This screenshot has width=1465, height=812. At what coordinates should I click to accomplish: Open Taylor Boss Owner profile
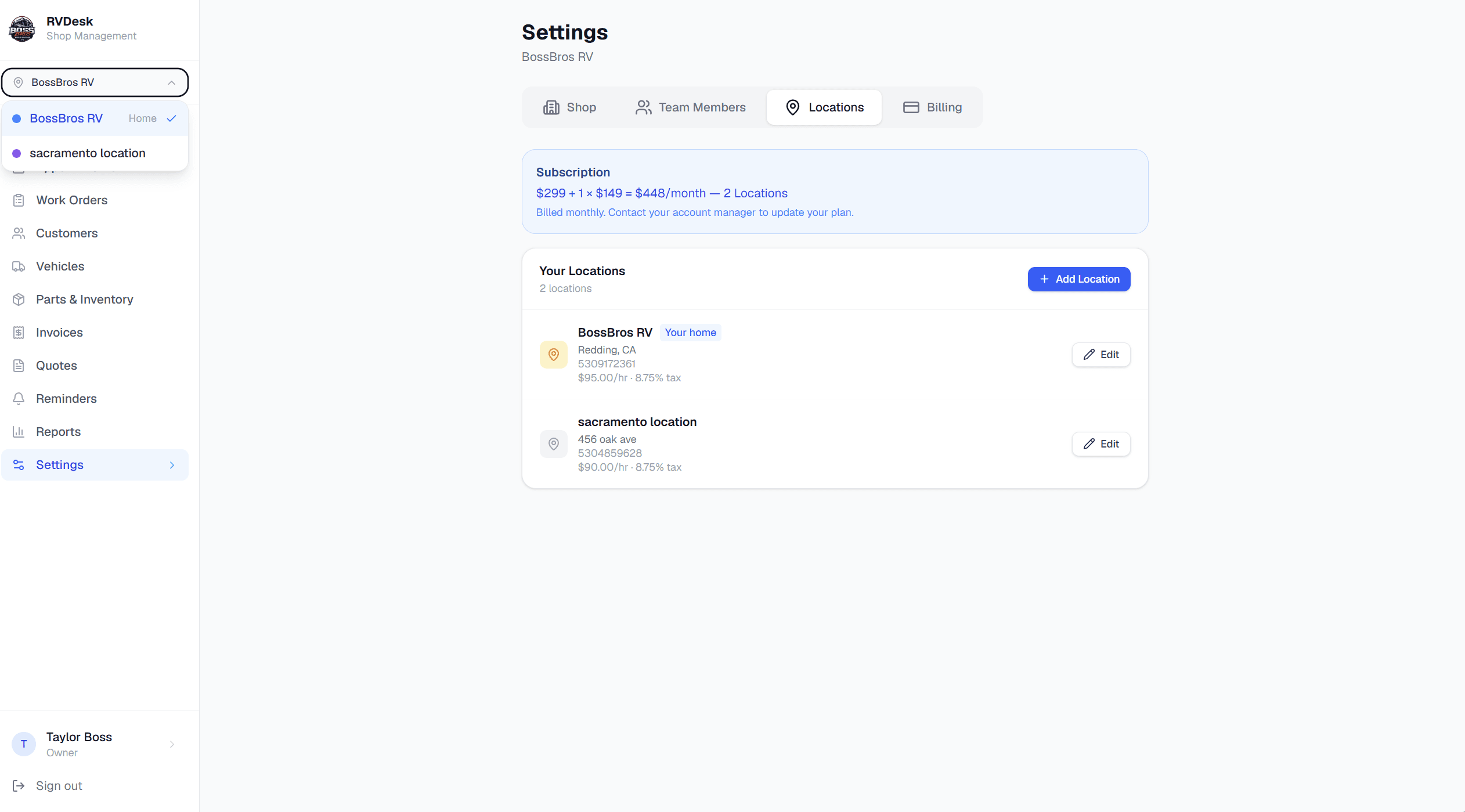point(95,744)
